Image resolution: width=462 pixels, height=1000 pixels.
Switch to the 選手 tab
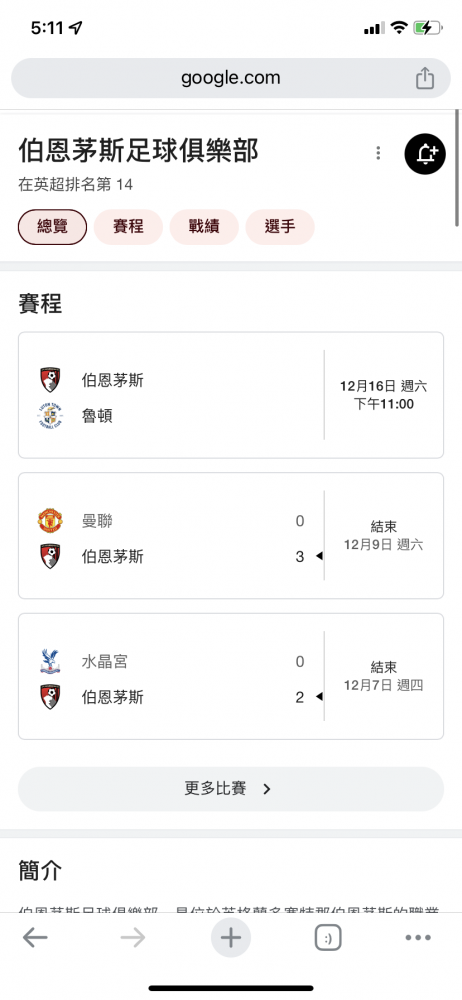(280, 227)
